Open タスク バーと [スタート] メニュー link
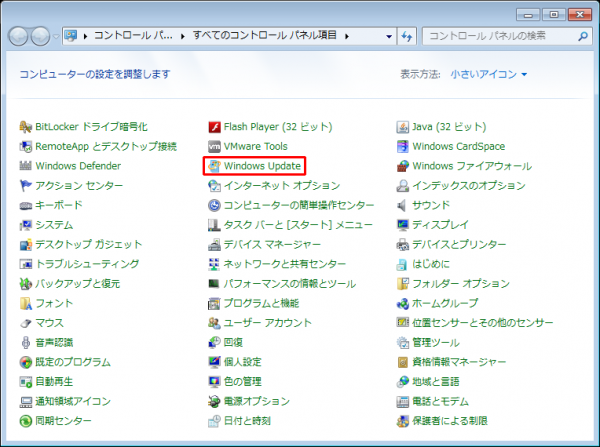The width and height of the screenshot is (600, 447). pyautogui.click(x=298, y=225)
